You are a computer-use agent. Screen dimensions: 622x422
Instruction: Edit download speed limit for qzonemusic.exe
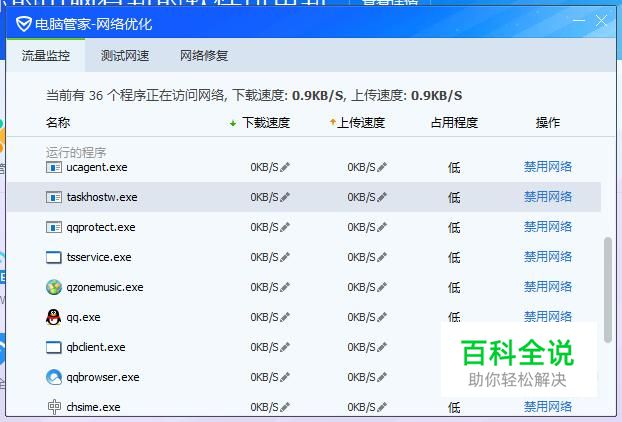coord(285,287)
